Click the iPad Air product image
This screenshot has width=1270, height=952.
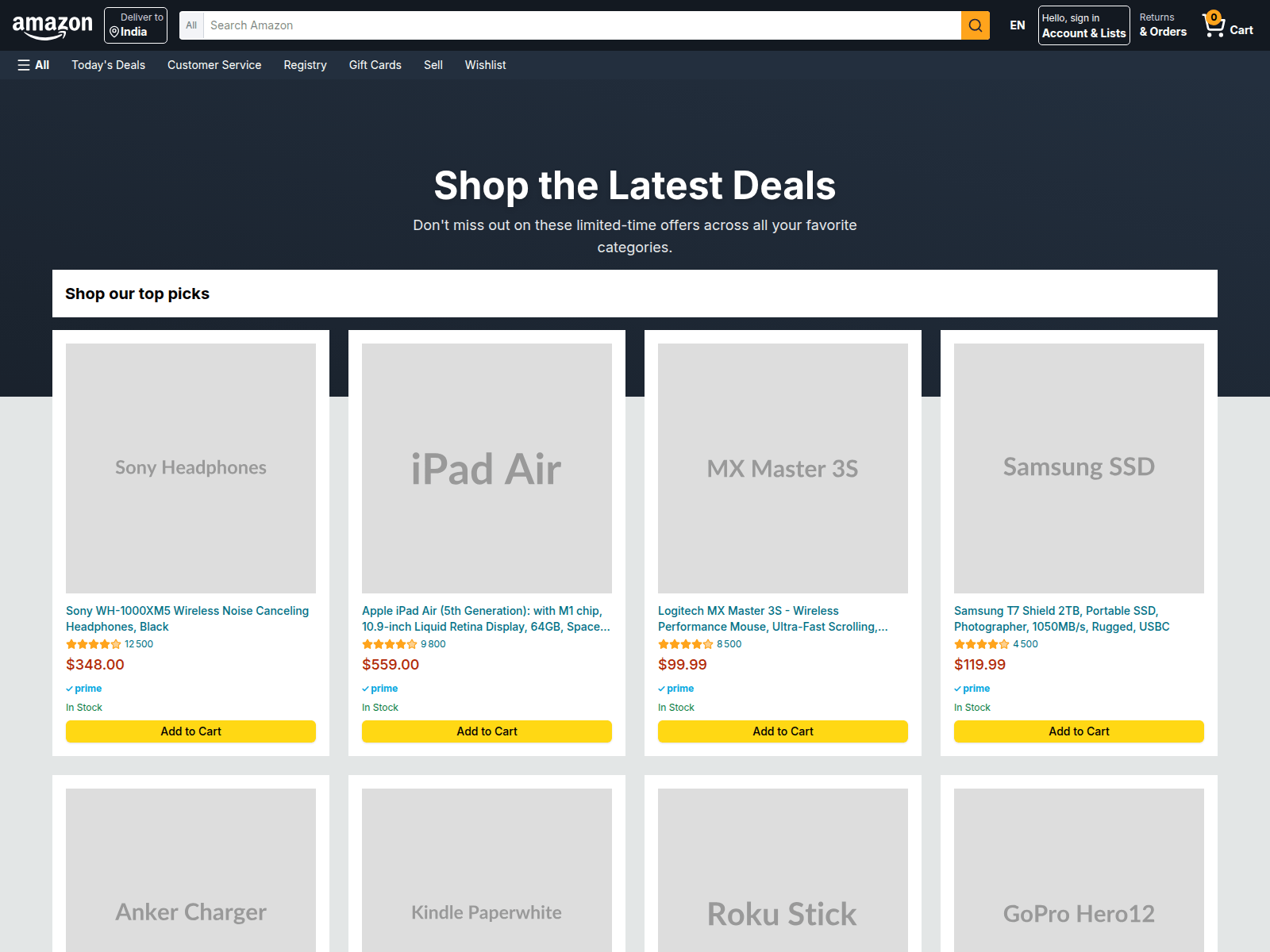[x=487, y=468]
